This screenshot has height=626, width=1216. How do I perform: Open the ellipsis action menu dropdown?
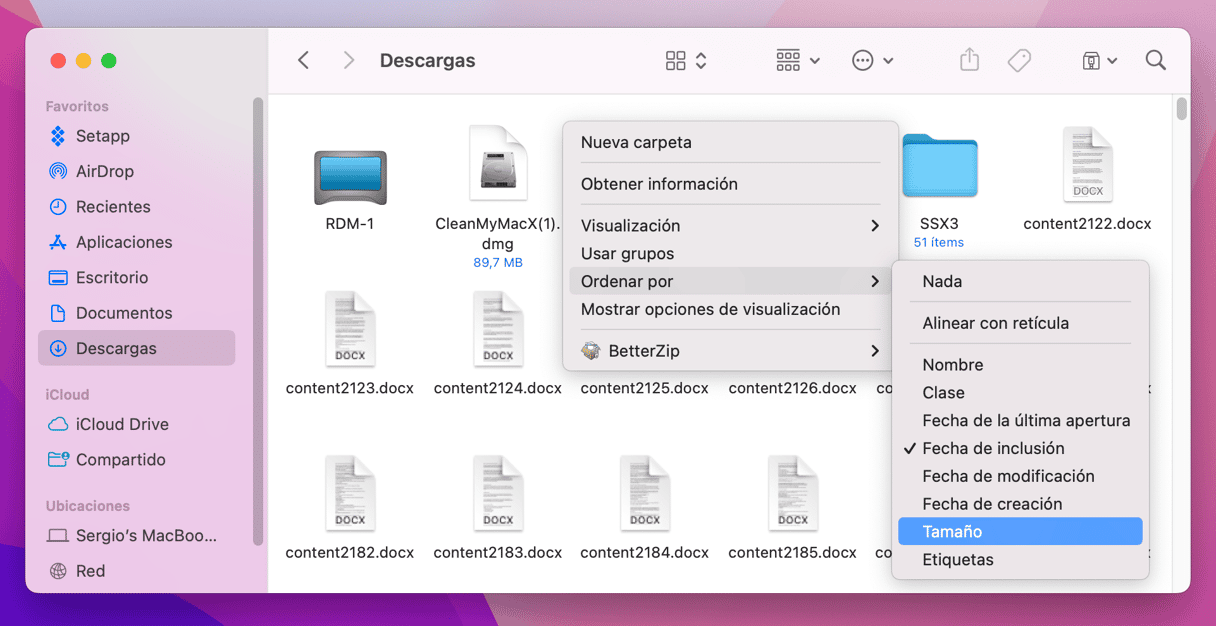tap(872, 61)
